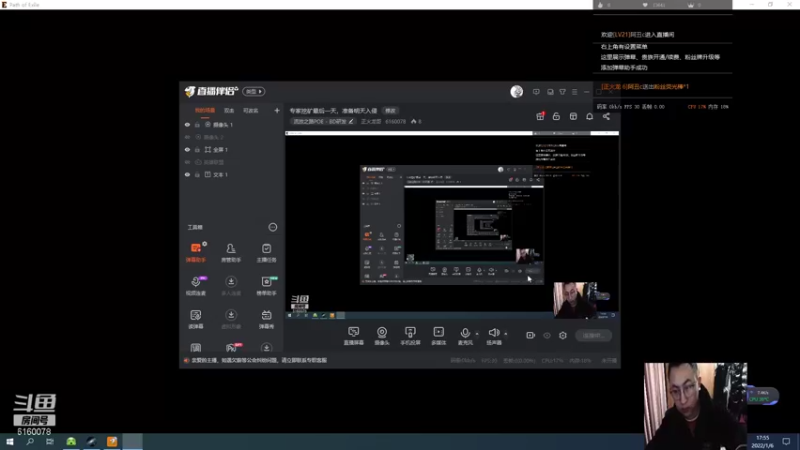Viewport: 800px width, 450px height.
Task: Open the 主播任务 tool
Action: pyautogui.click(x=266, y=252)
